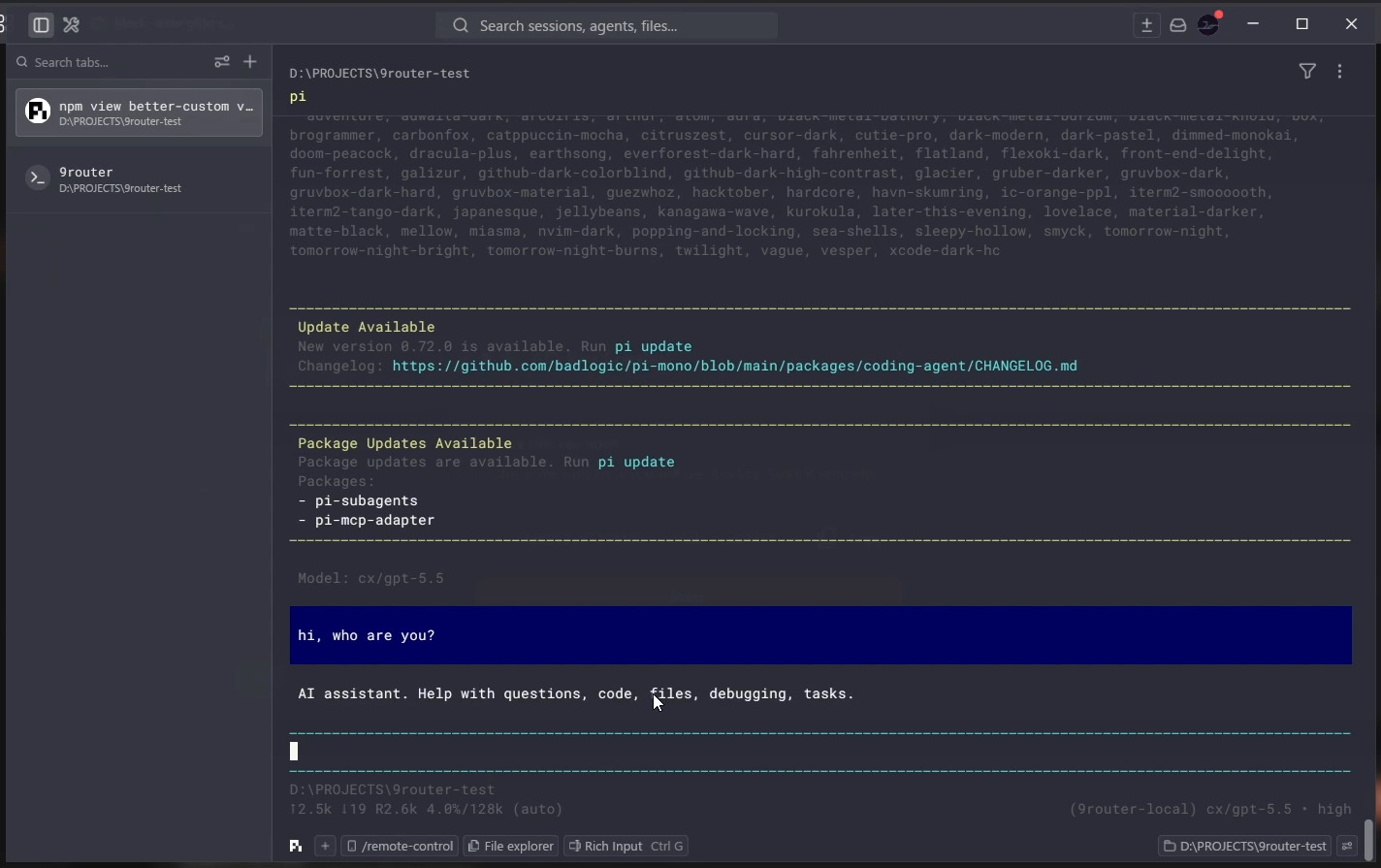Click 'Model: cx/gpt-5.5' text
1381x868 pixels.
370,578
